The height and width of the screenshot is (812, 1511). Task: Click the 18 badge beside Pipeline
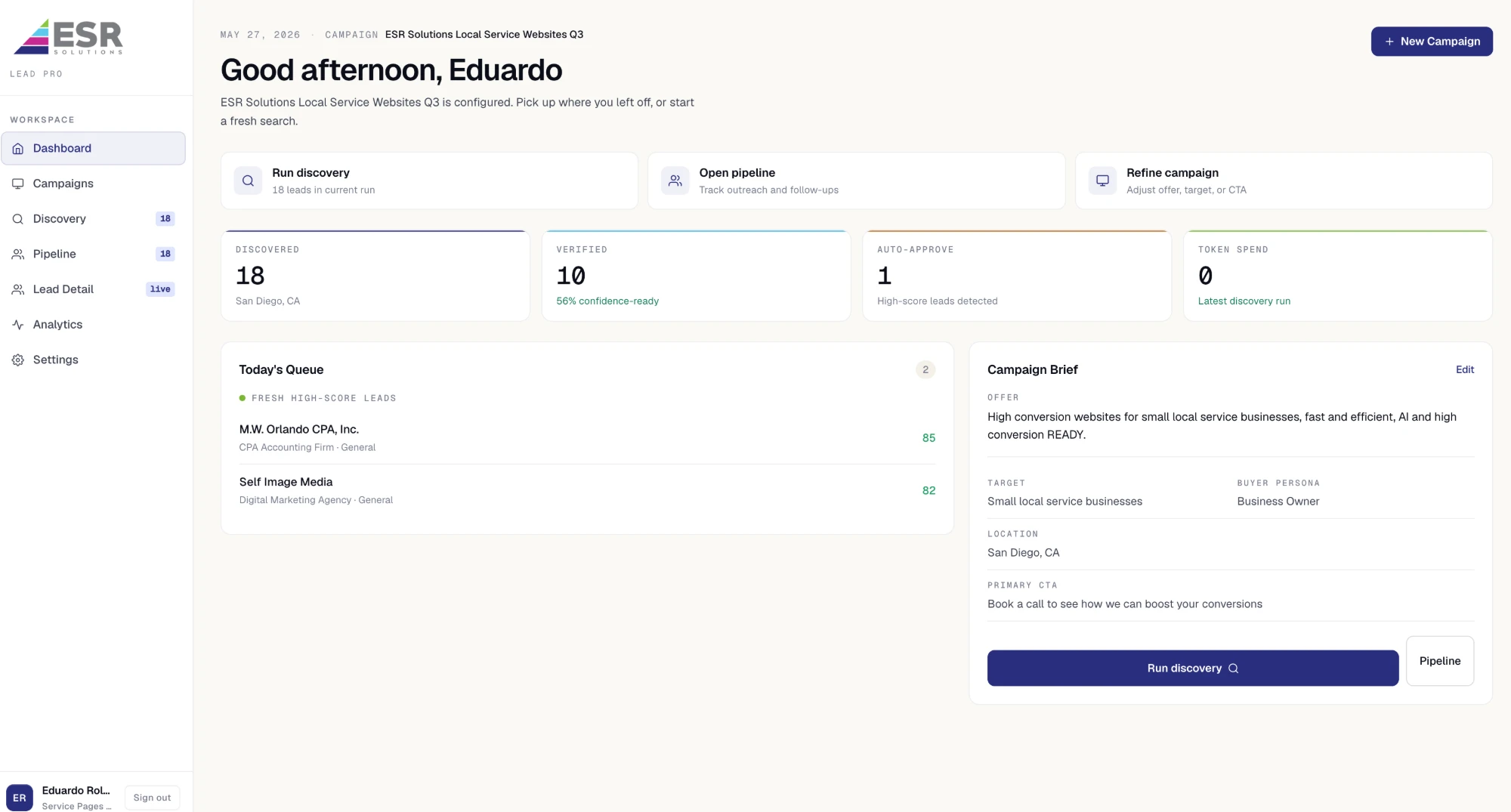pyautogui.click(x=165, y=254)
